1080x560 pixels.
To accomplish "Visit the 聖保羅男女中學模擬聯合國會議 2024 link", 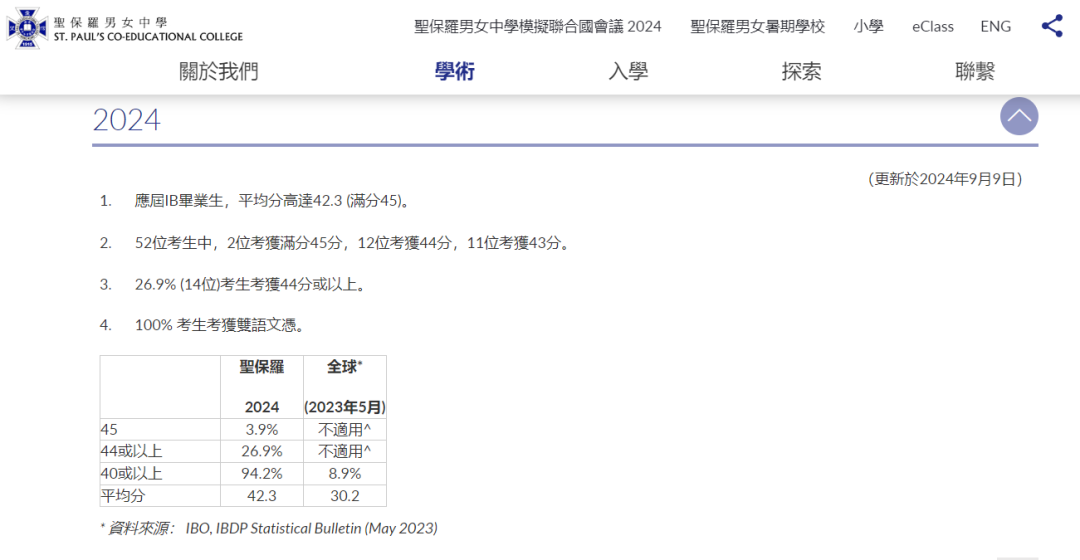I will point(538,27).
